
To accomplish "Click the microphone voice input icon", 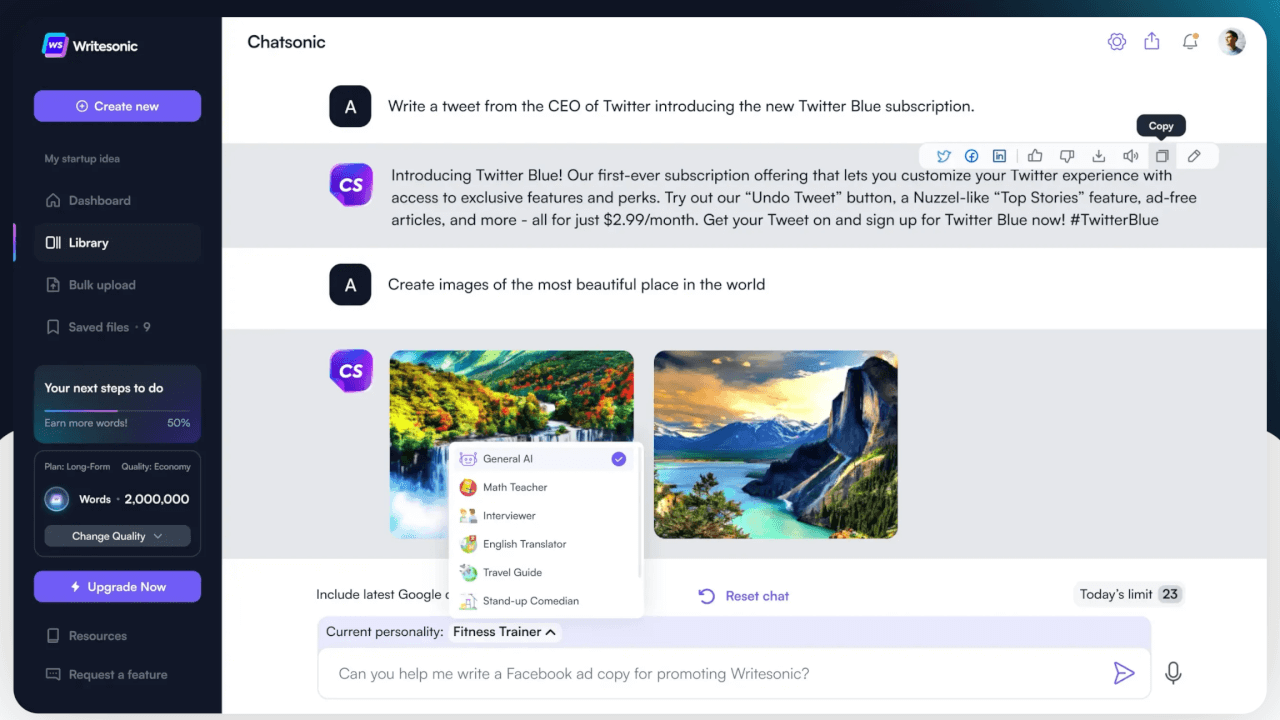I will pos(1174,673).
